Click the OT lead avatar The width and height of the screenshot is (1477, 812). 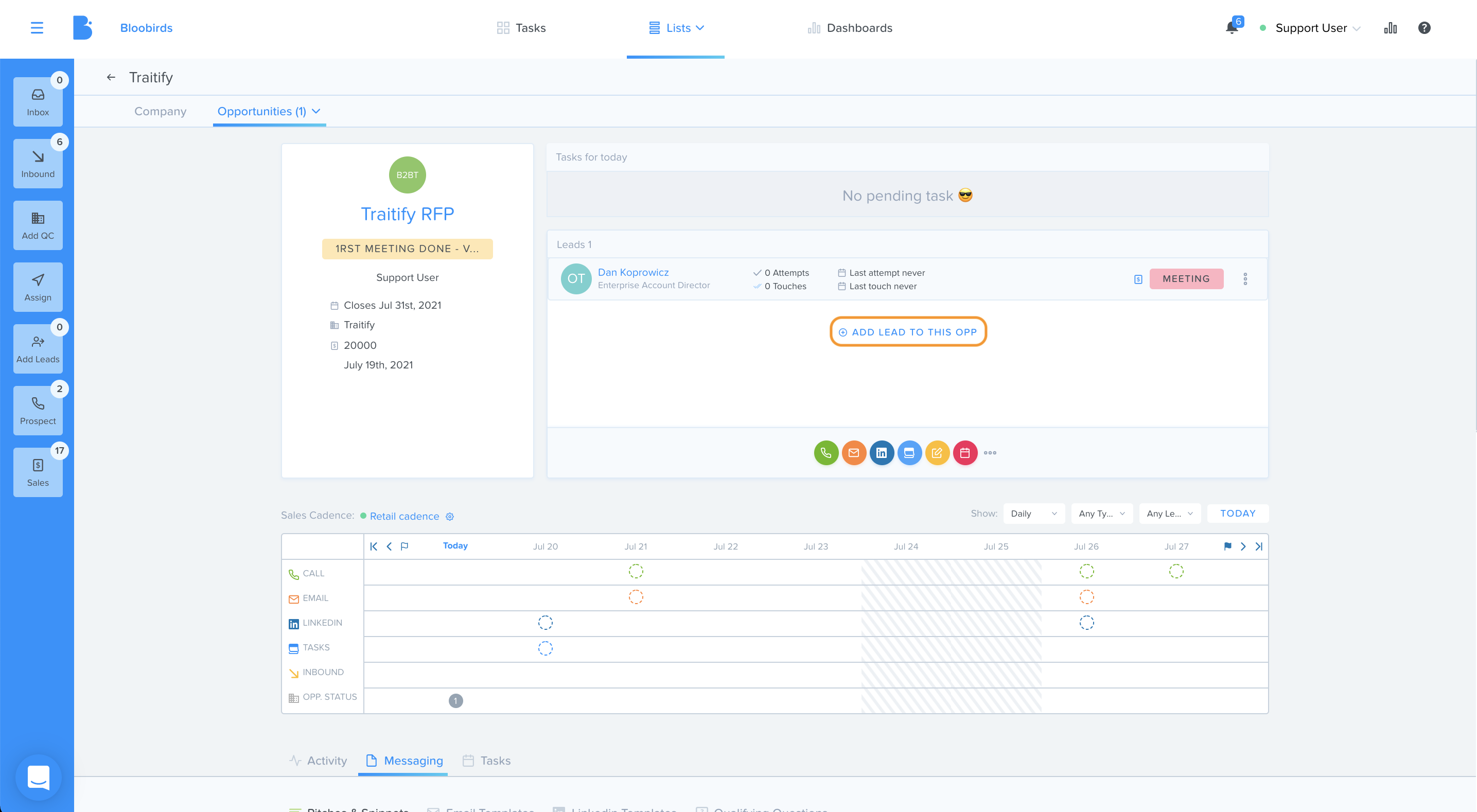point(576,279)
